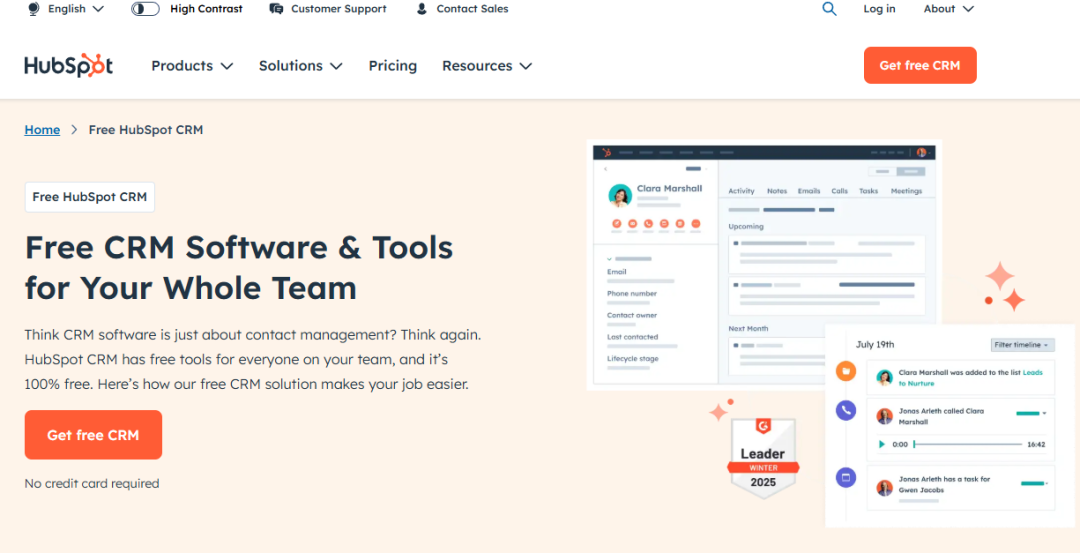Click the HubSpot logo
The image size is (1080, 553).
coord(68,65)
